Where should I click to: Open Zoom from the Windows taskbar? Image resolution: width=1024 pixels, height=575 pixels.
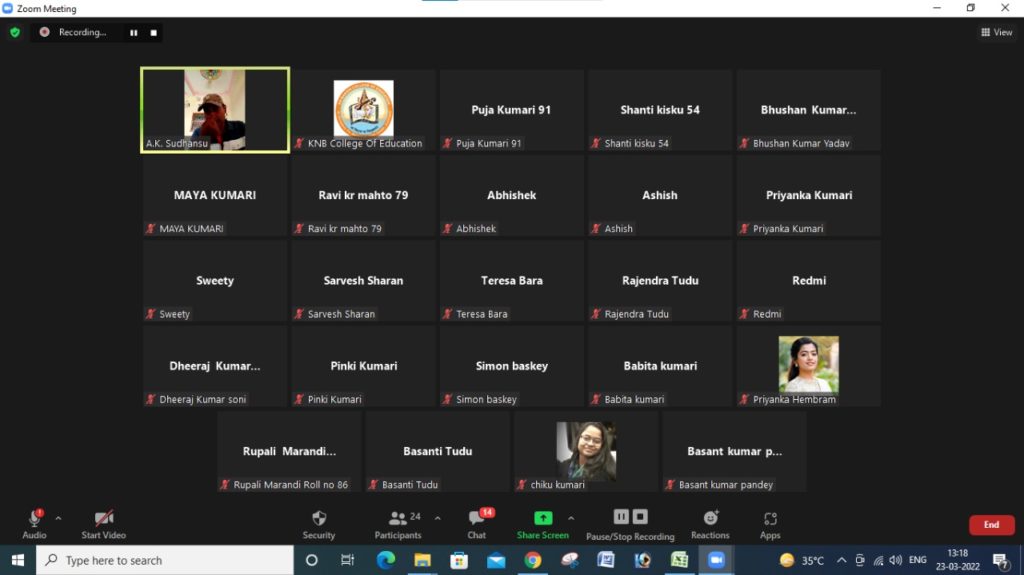coord(716,560)
